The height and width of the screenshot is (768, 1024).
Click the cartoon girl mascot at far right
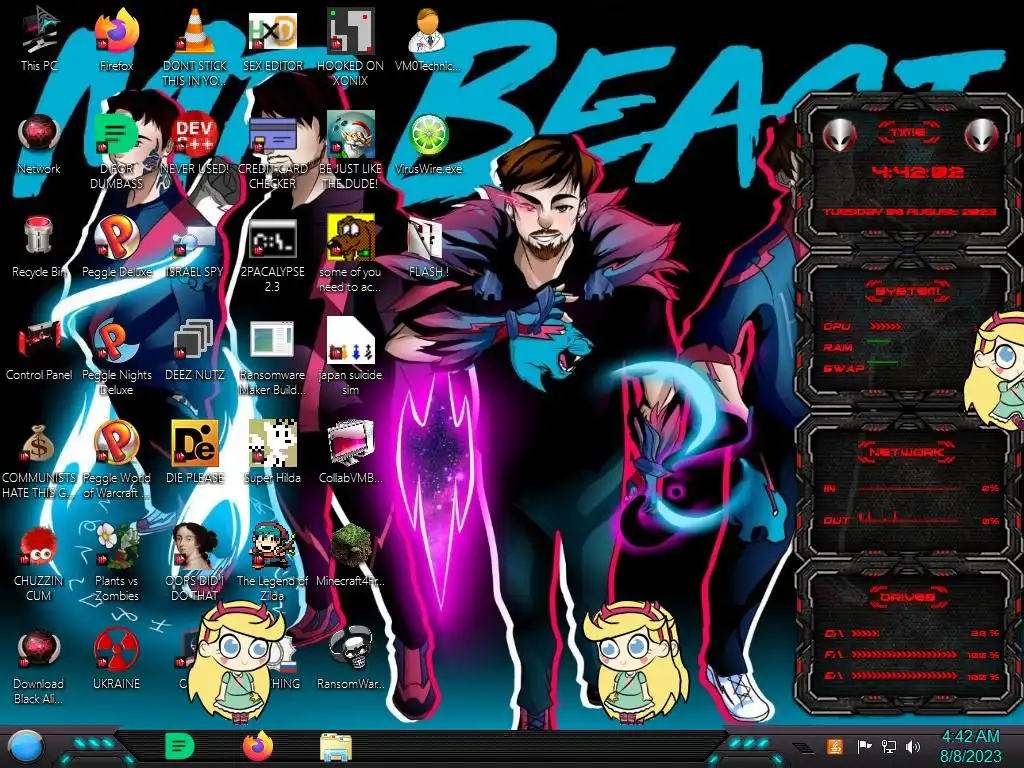coord(996,370)
